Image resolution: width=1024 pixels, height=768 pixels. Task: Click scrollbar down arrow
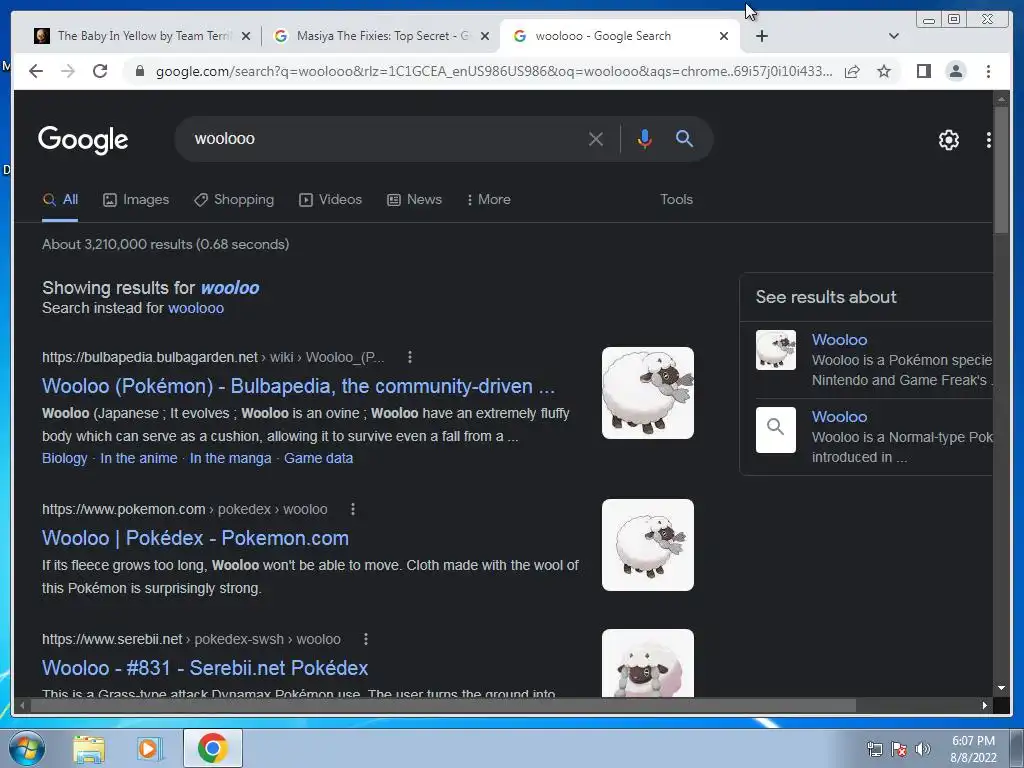(1000, 688)
